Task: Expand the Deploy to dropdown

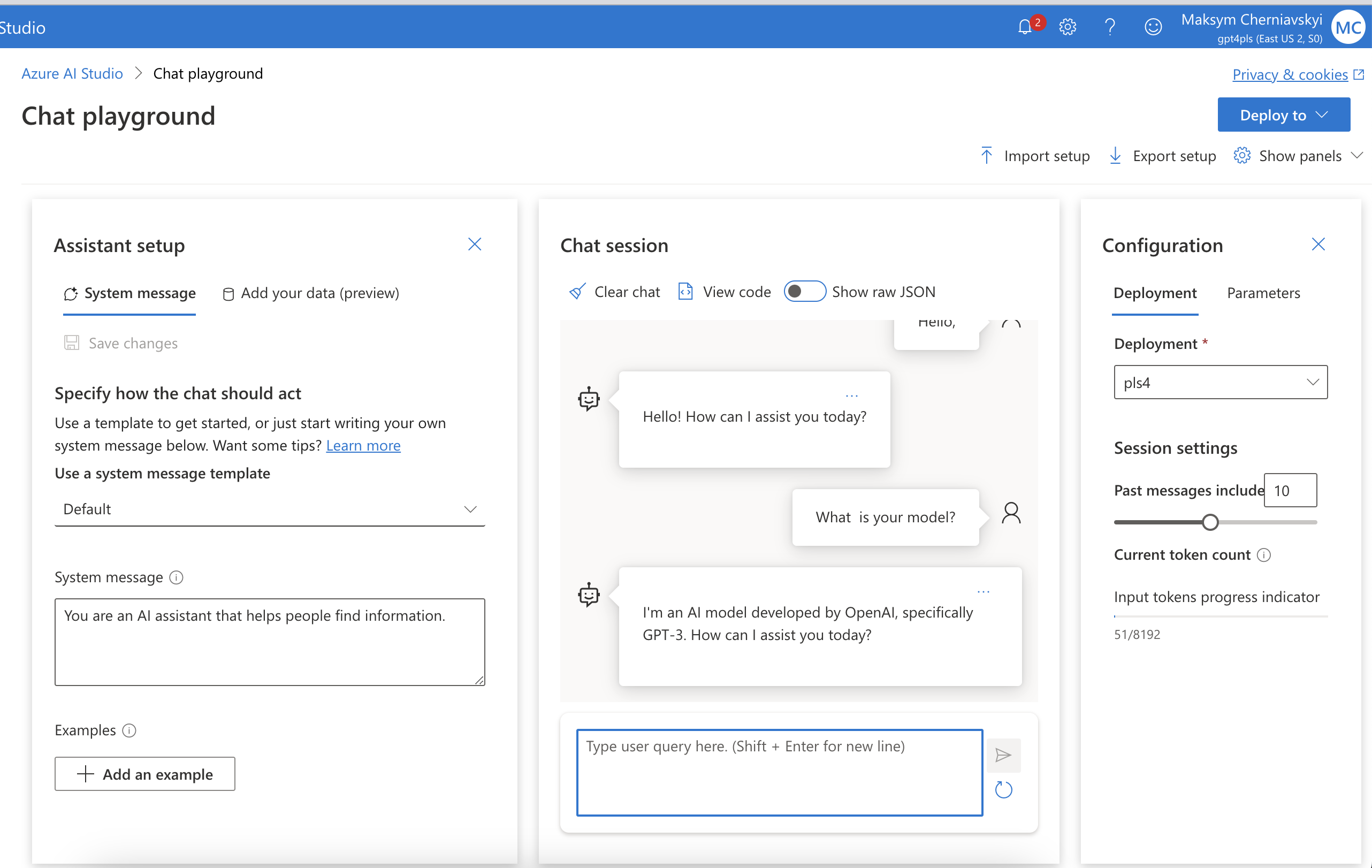Action: (x=1283, y=114)
